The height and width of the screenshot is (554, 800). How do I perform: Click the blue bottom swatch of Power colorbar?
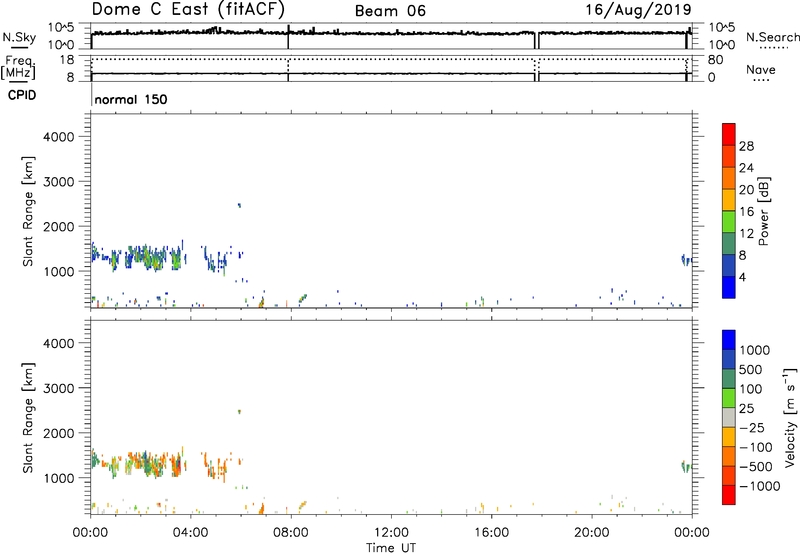(729, 287)
